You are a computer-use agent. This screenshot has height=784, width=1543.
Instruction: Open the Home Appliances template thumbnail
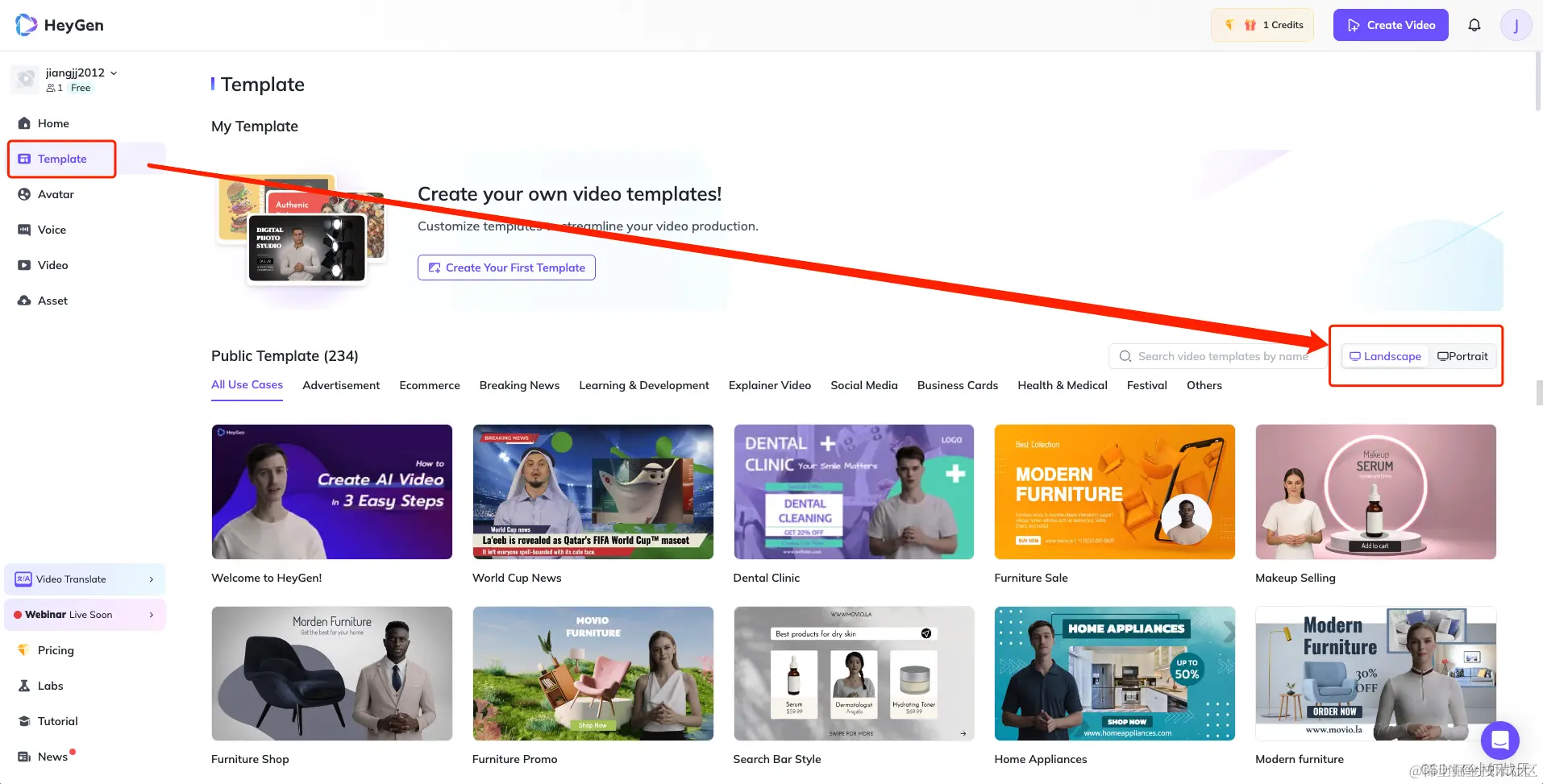pos(1115,674)
